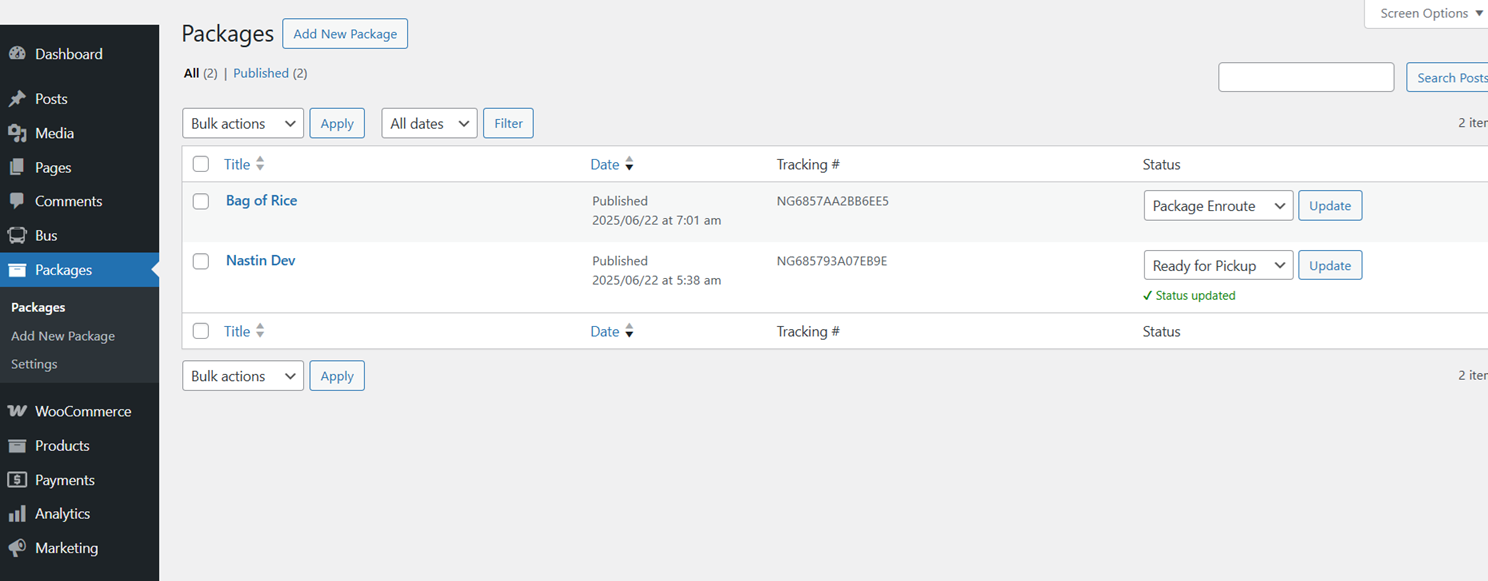Click the search posts input field
The height and width of the screenshot is (581, 1488).
point(1305,77)
